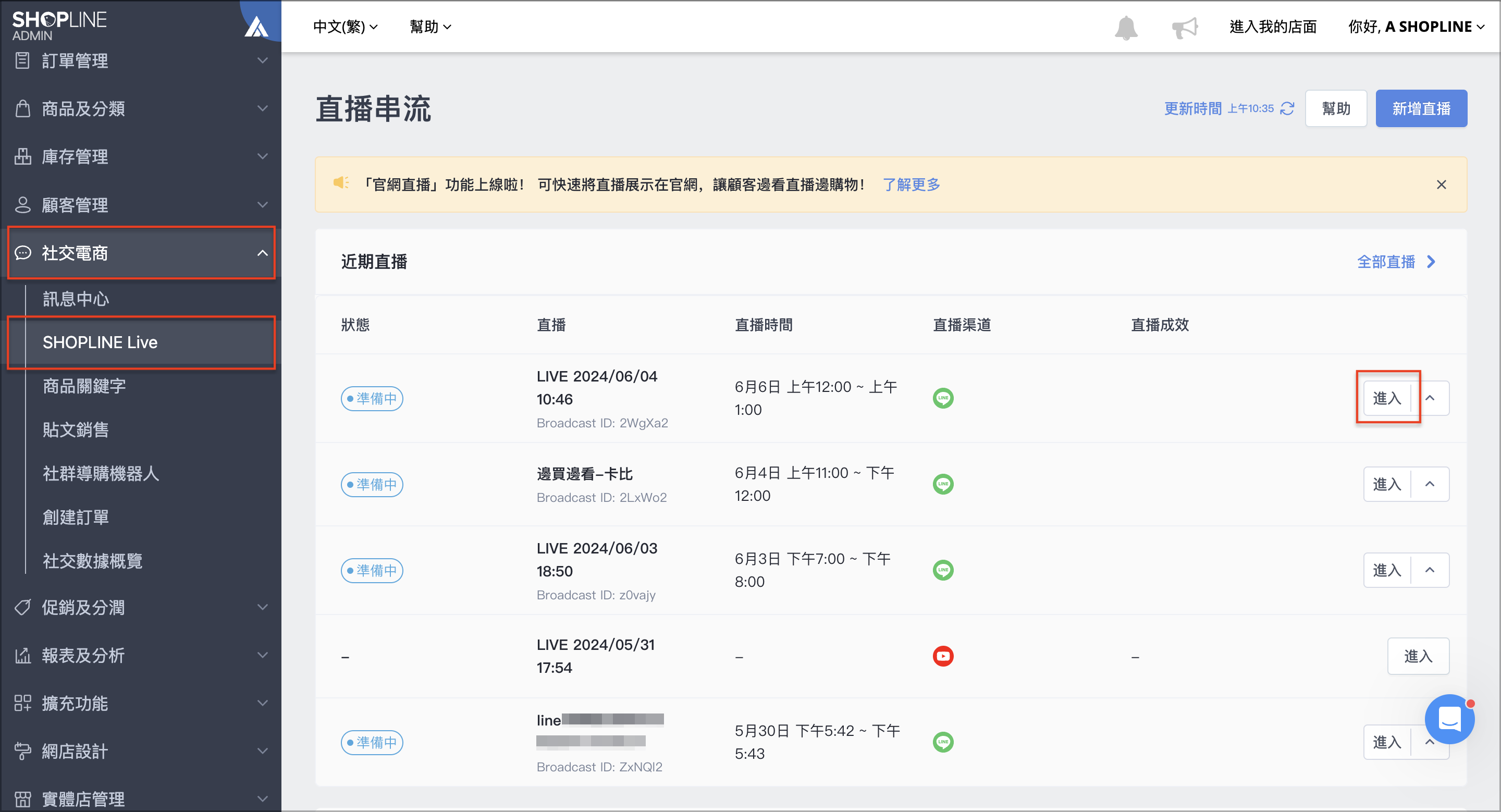Click the SHOPLINE Admin logo
Image resolution: width=1501 pixels, height=812 pixels.
(x=59, y=26)
